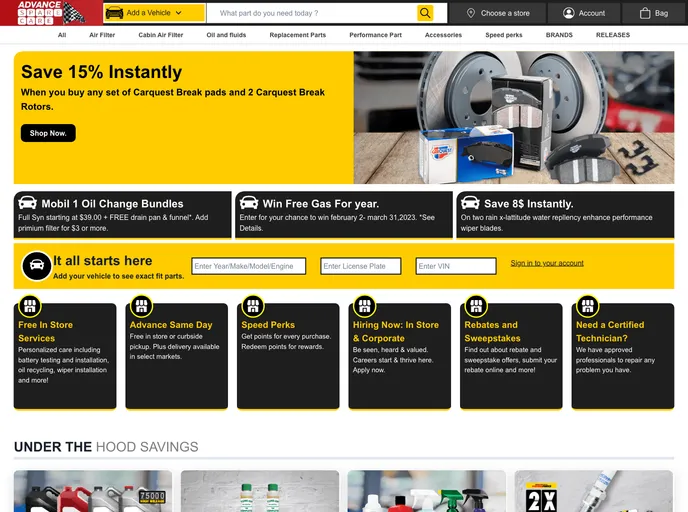The height and width of the screenshot is (512, 688).
Task: Click the cleaning spray bottles savings thumbnail
Action: (426, 491)
